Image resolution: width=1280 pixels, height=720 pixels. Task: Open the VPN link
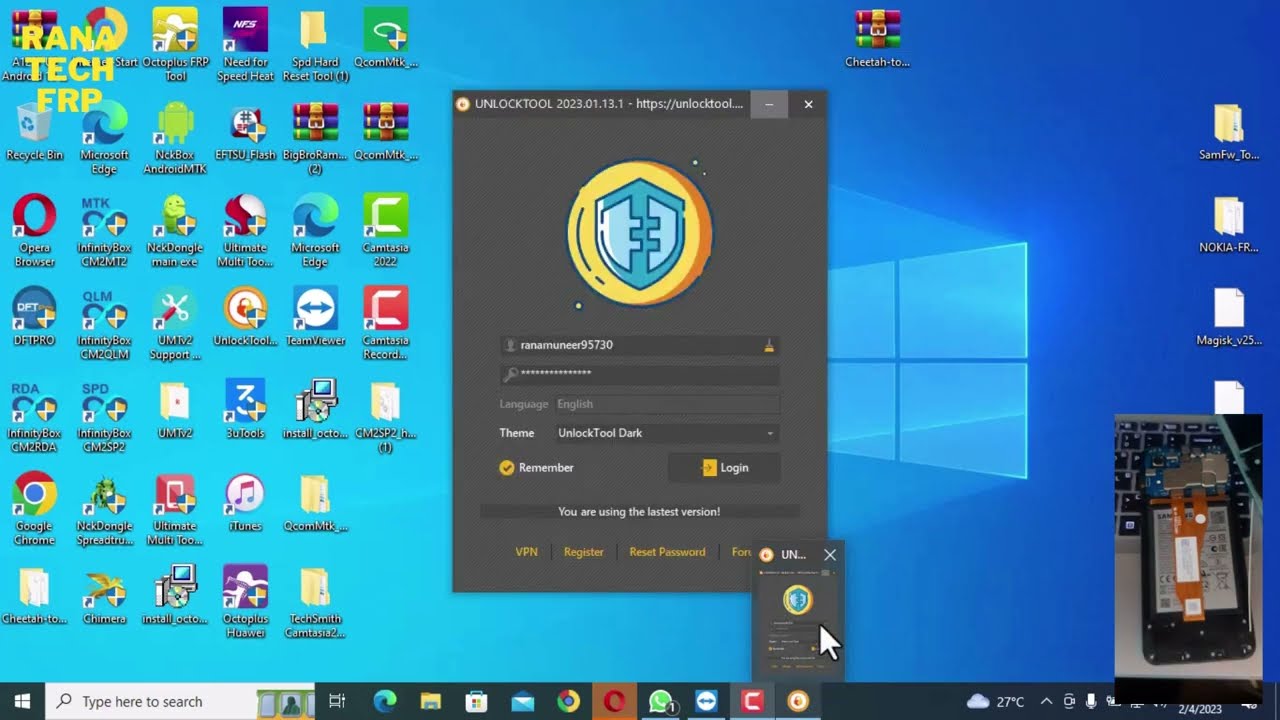[526, 552]
